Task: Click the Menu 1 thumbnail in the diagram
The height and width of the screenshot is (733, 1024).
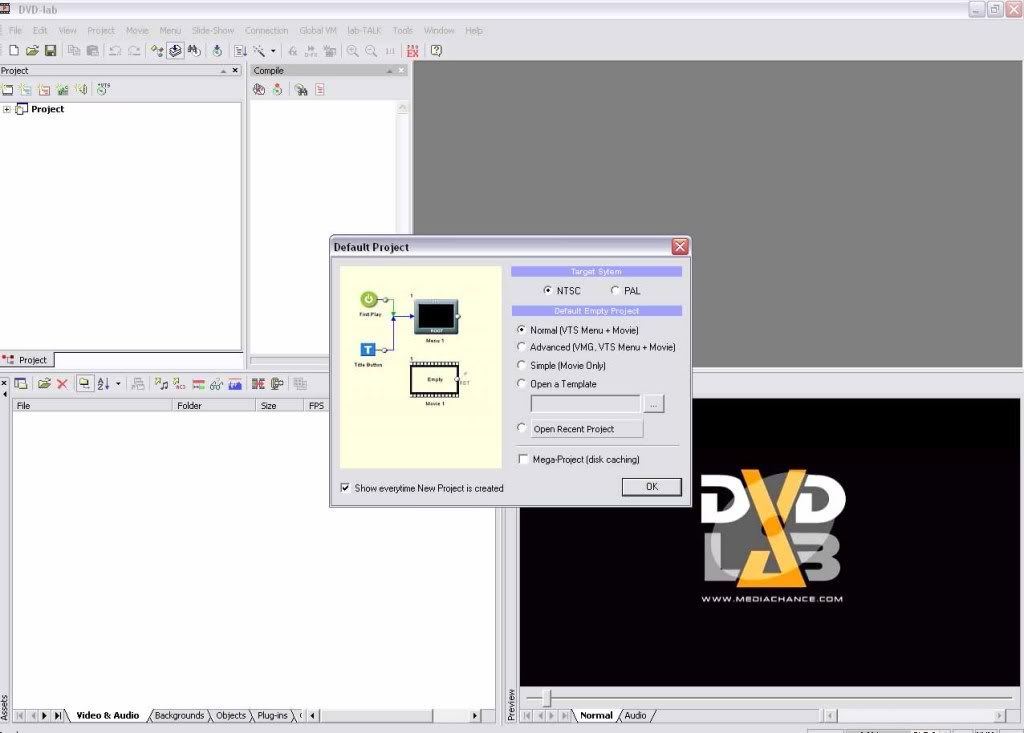Action: coord(436,317)
